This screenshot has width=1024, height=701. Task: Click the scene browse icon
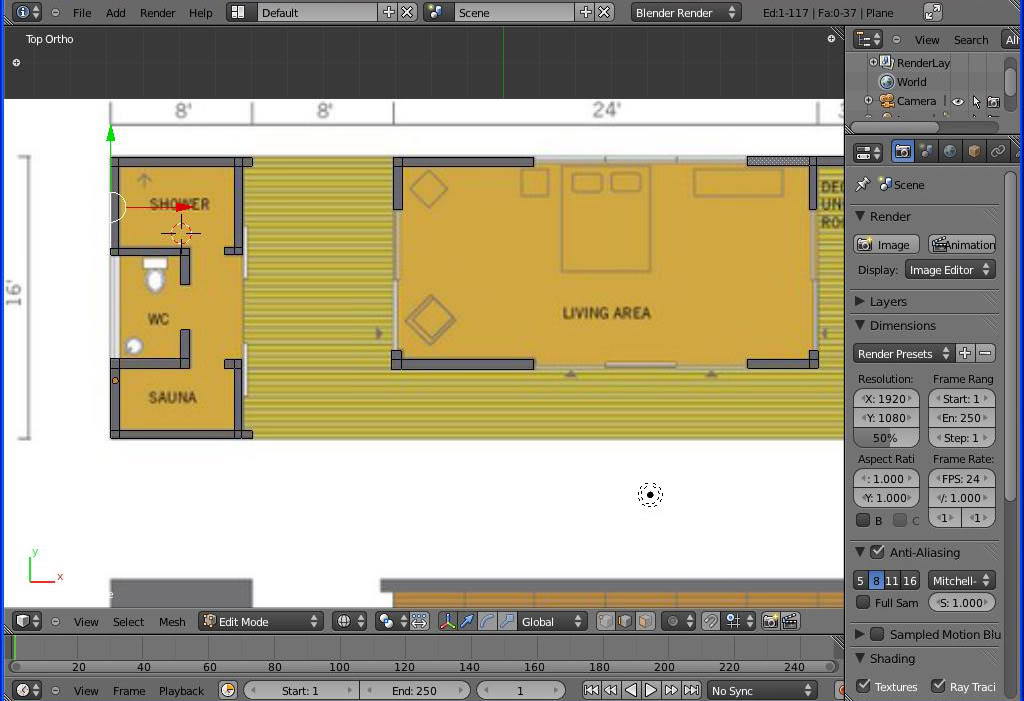pos(436,12)
